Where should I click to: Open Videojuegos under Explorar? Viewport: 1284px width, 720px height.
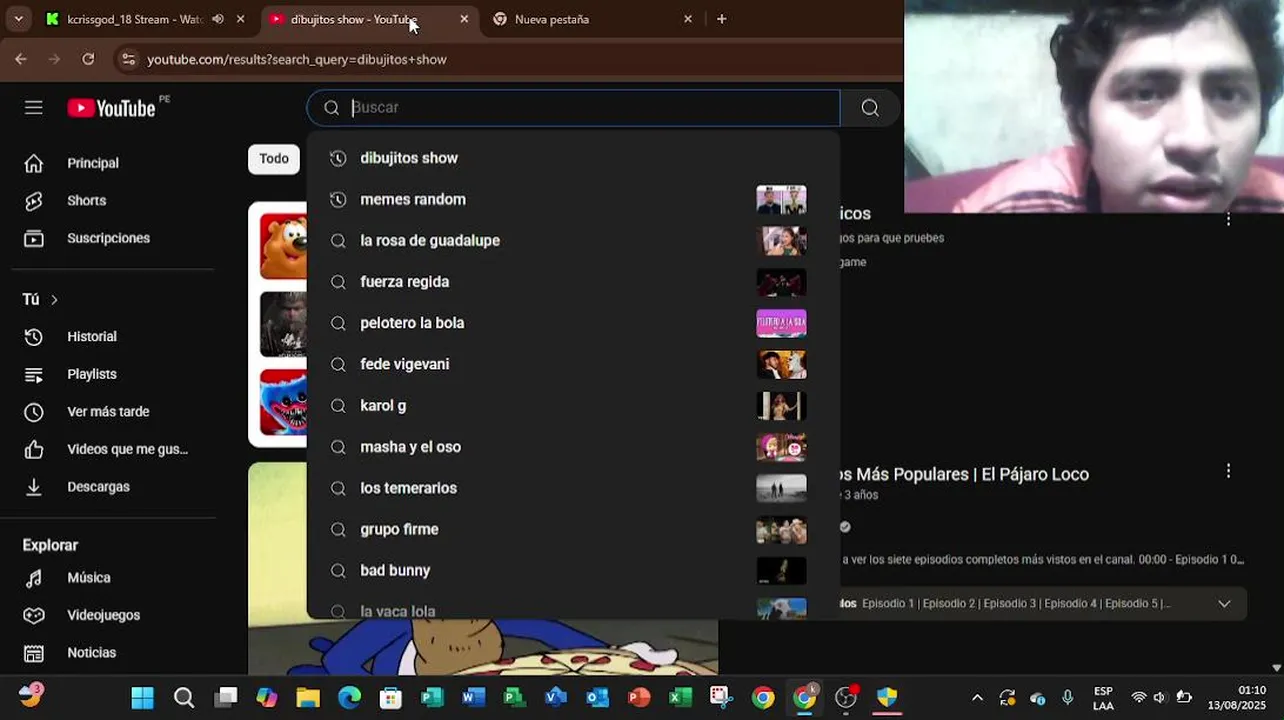click(x=103, y=615)
